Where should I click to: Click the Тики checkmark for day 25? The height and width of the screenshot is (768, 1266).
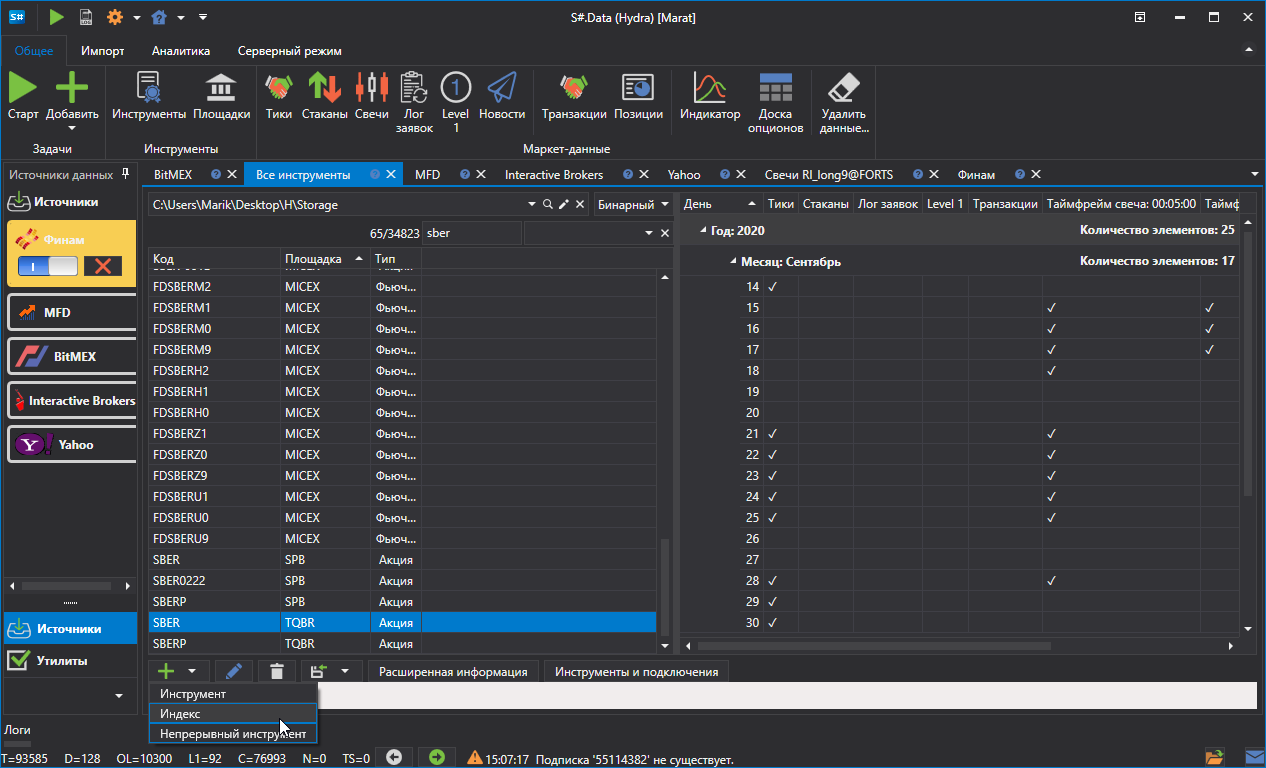coord(772,518)
